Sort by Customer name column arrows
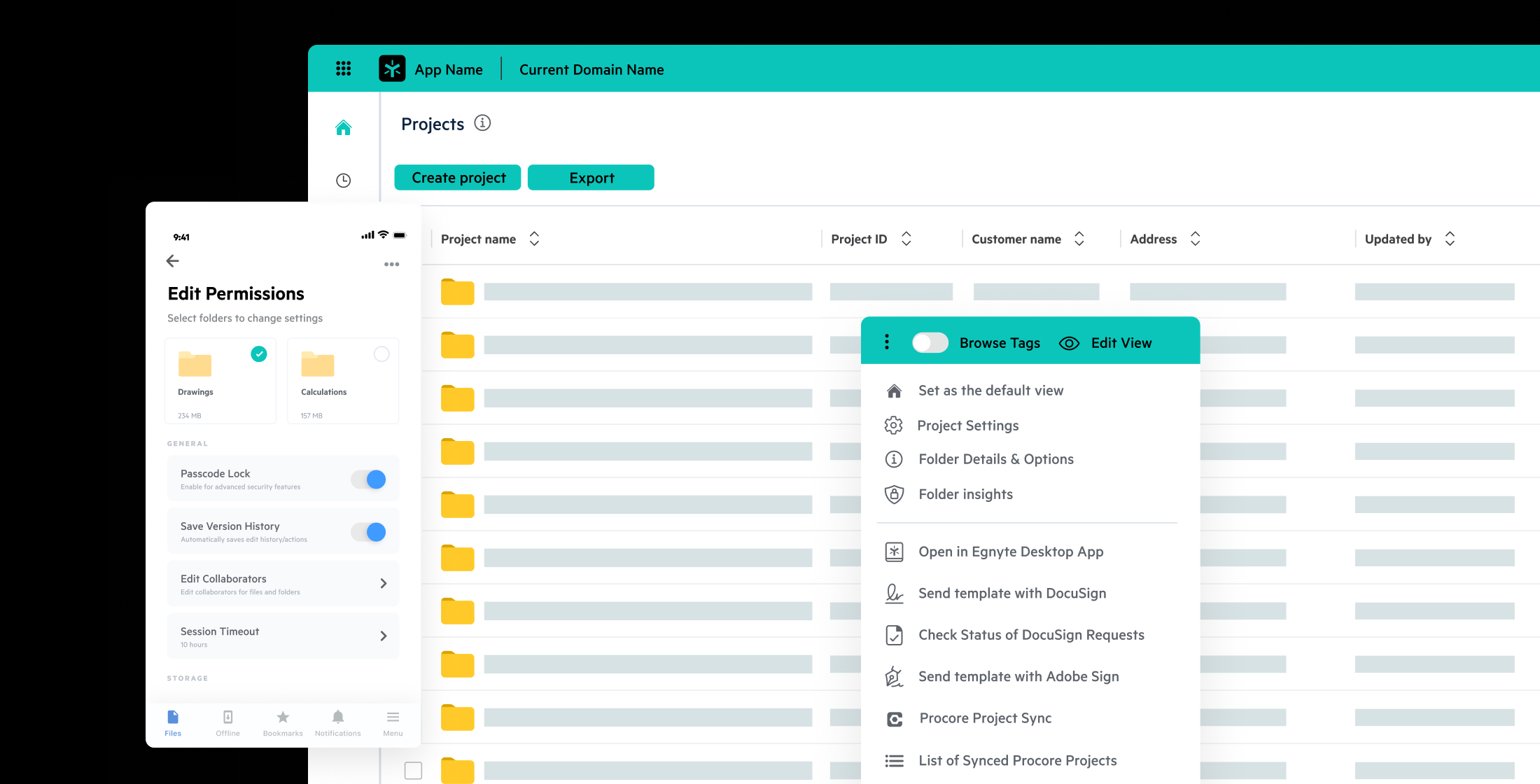This screenshot has height=784, width=1540. [x=1079, y=239]
